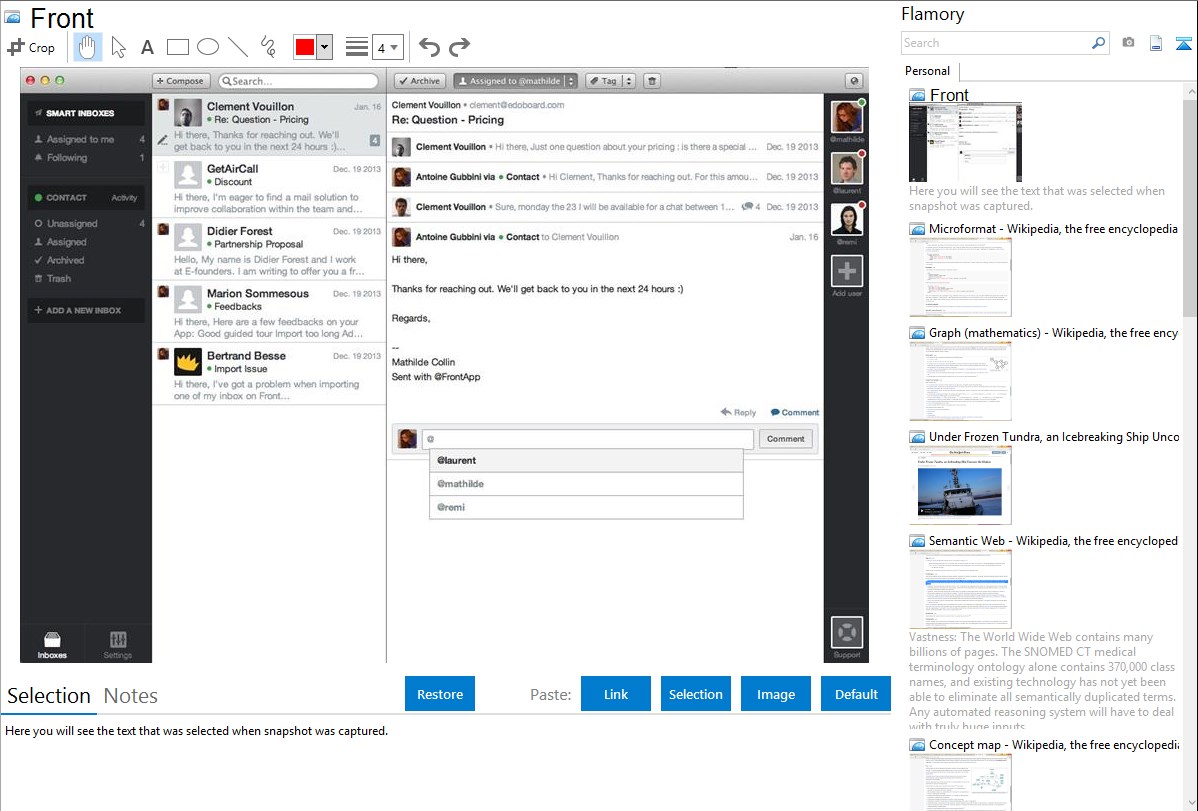Open the Semantic Web snapshot thumbnail
The height and width of the screenshot is (811, 1198).
click(x=960, y=589)
